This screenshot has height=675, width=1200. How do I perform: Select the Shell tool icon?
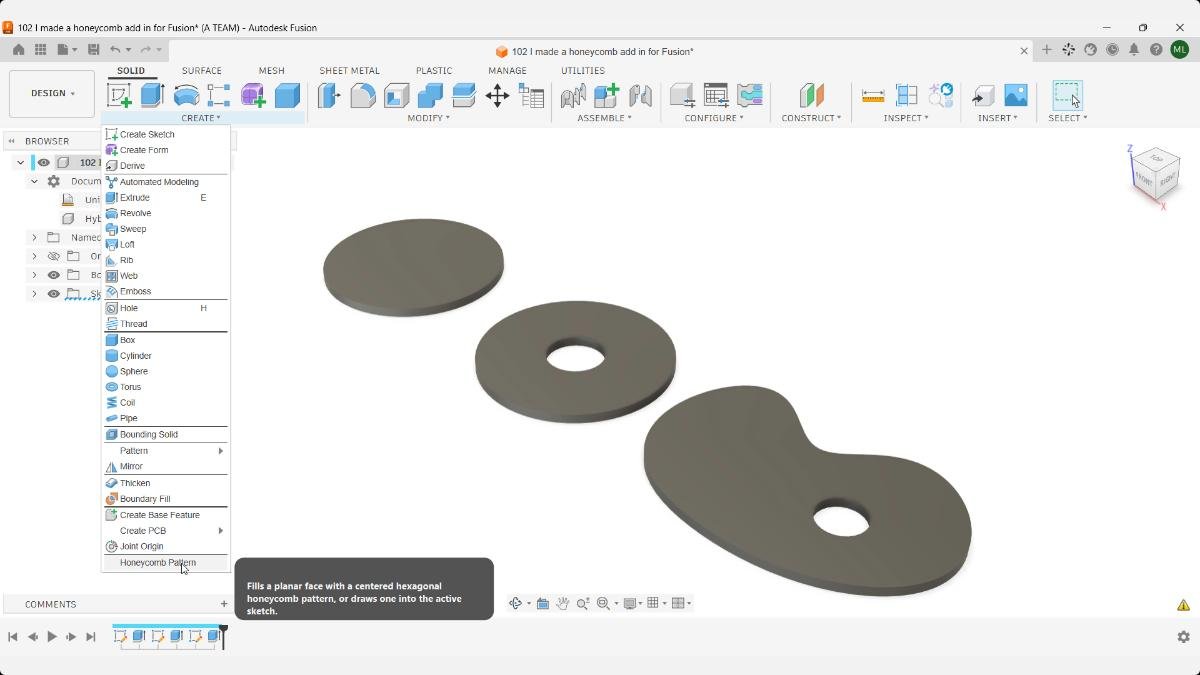point(396,95)
